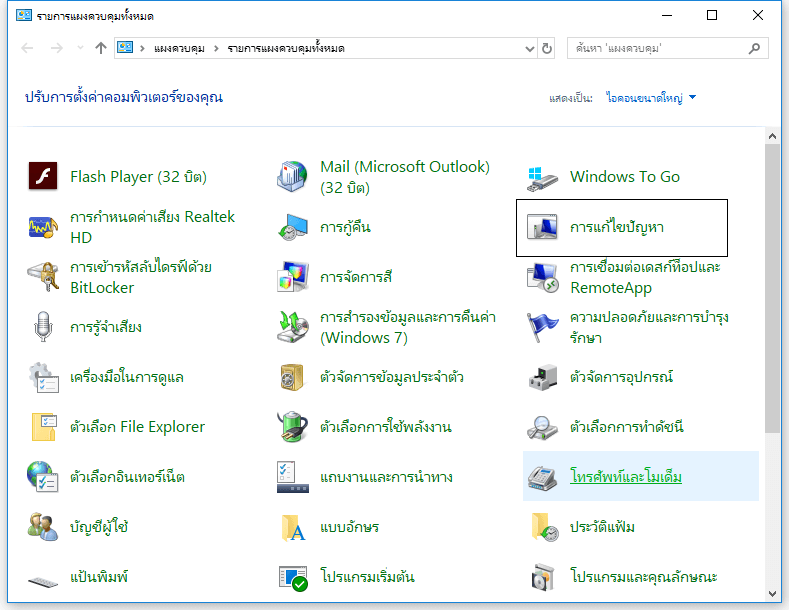This screenshot has height=610, width=789.
Task: Open the บัญชีผู้ใช้ text label
Action: click(99, 526)
